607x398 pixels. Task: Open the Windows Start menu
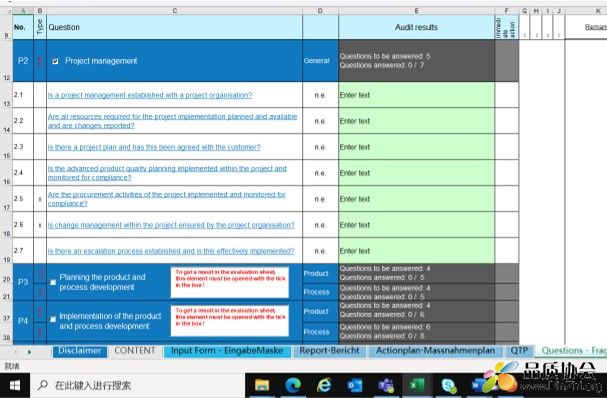tap(15, 385)
